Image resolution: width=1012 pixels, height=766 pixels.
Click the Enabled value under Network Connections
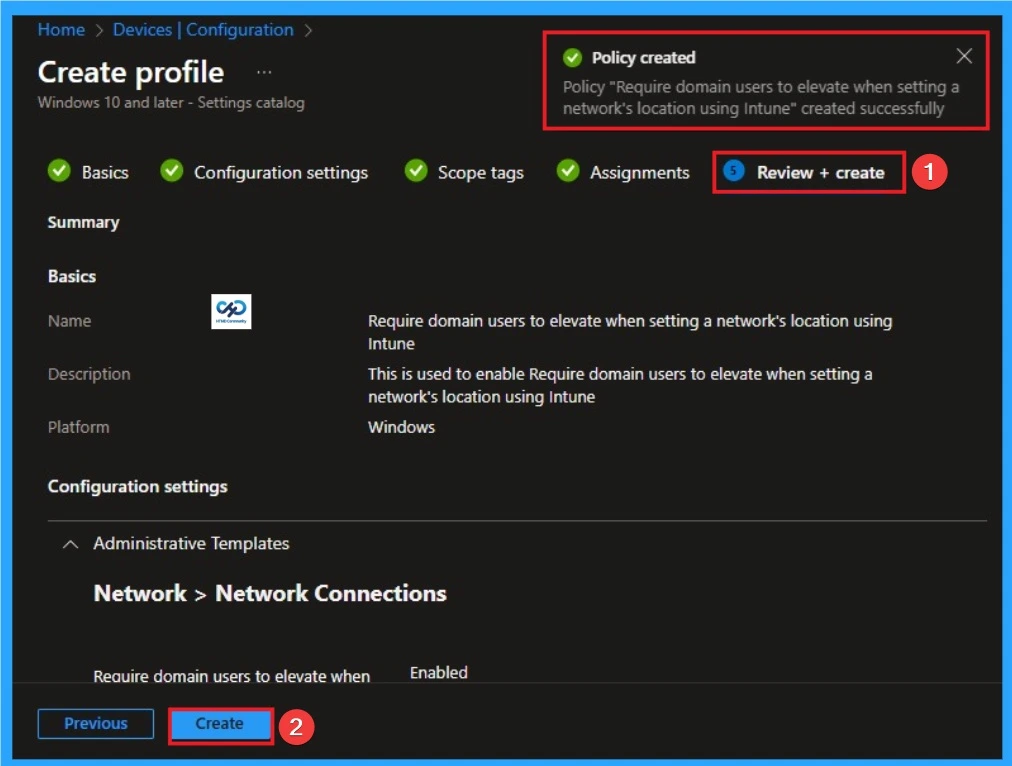[x=437, y=672]
